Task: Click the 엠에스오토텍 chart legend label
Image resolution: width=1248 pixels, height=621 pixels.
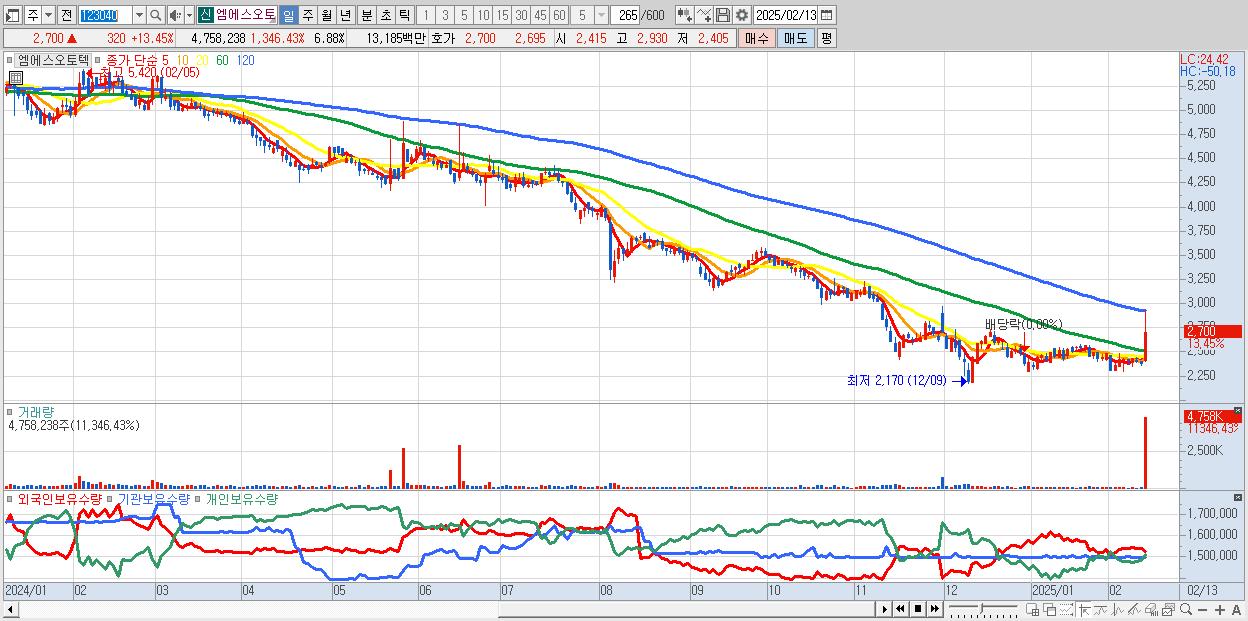Action: tap(53, 60)
